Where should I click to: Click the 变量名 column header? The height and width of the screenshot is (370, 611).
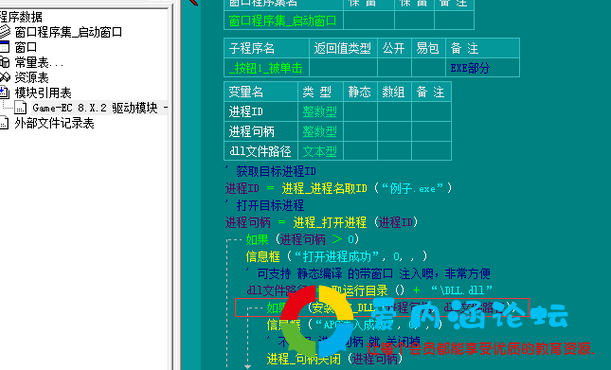tap(261, 92)
